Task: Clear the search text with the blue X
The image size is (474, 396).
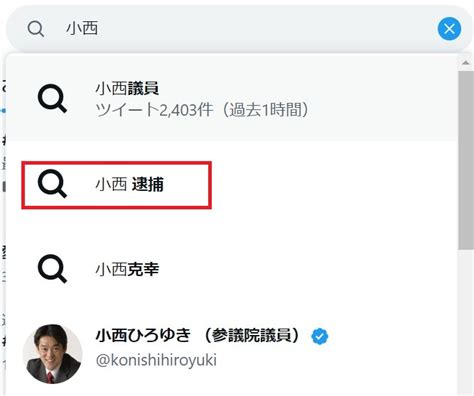Action: pos(449,29)
